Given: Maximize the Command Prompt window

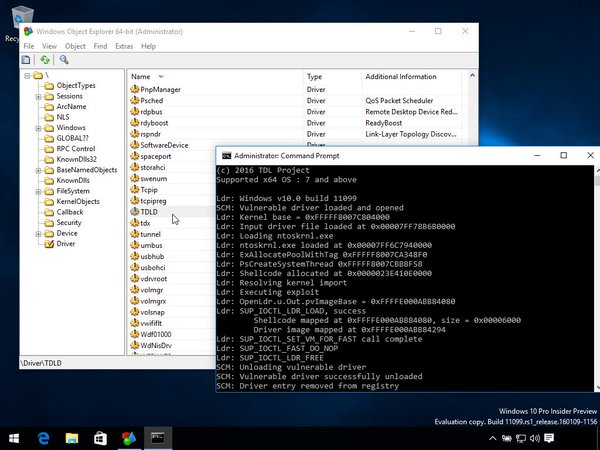Looking at the screenshot, I should coord(563,155).
